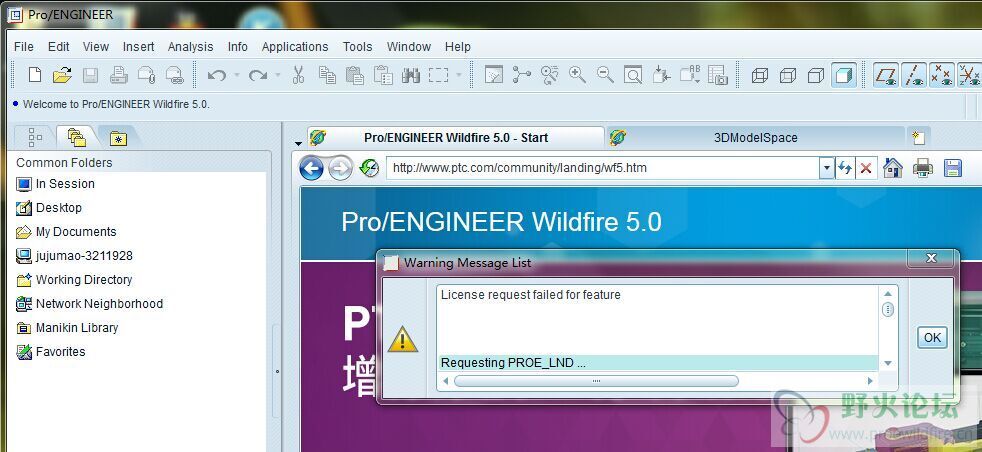Go forward in embedded browser

pos(340,168)
